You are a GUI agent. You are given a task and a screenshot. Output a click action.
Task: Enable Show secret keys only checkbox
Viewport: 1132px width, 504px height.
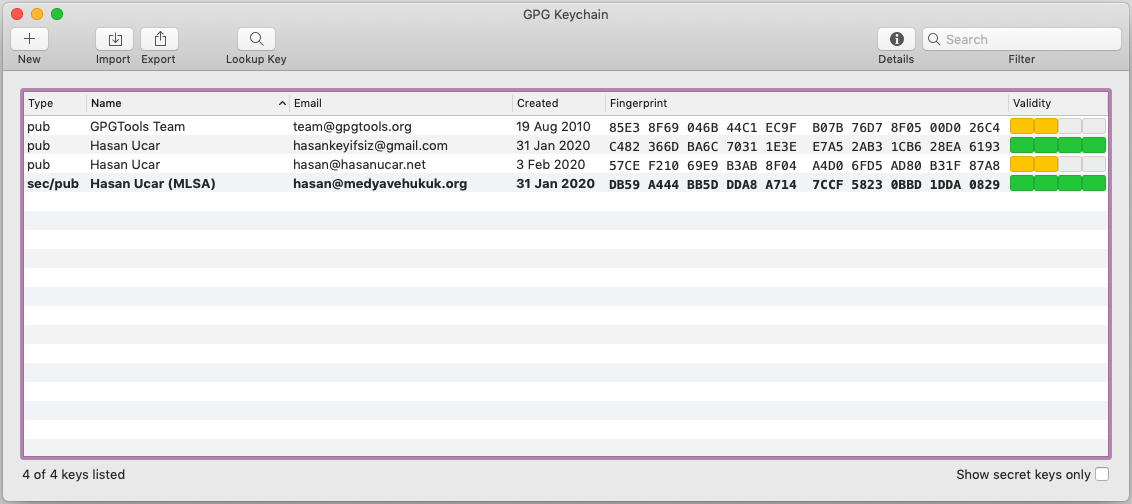(1102, 474)
